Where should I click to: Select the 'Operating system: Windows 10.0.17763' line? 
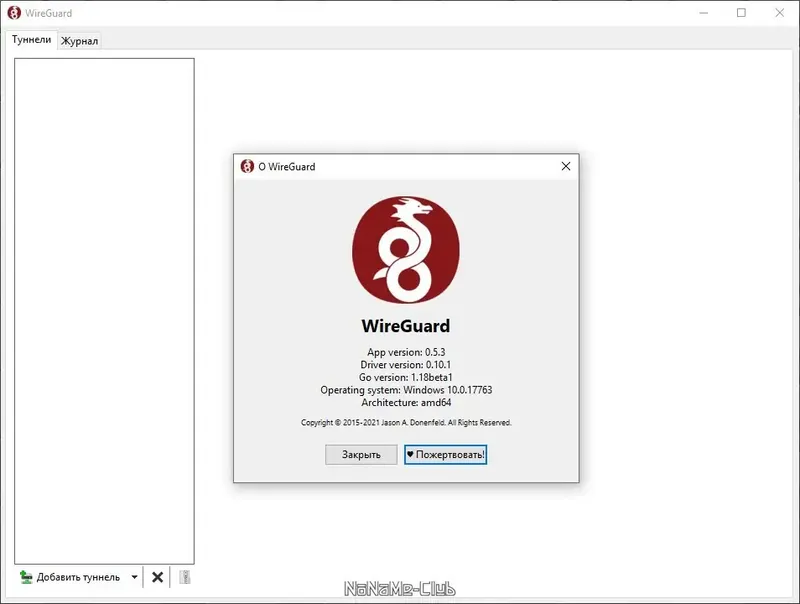(x=406, y=390)
